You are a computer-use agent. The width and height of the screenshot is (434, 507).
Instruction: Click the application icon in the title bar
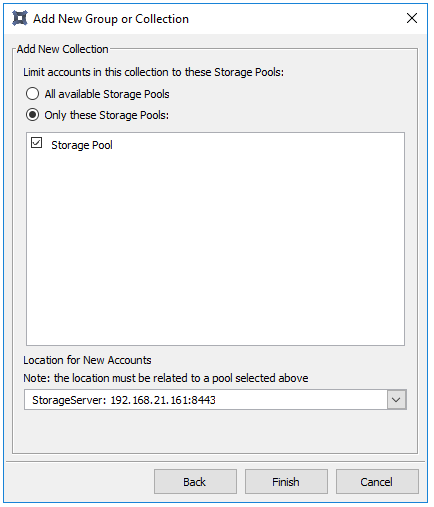coord(20,18)
